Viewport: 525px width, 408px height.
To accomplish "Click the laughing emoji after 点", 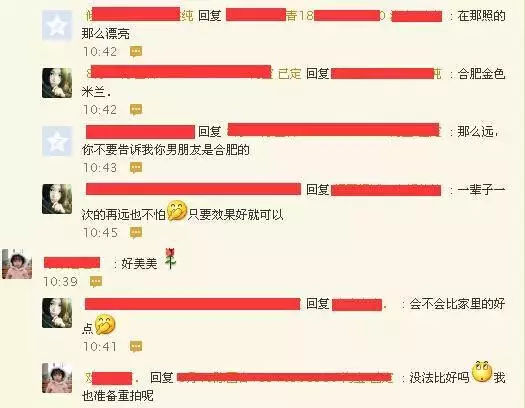I will coord(105,324).
